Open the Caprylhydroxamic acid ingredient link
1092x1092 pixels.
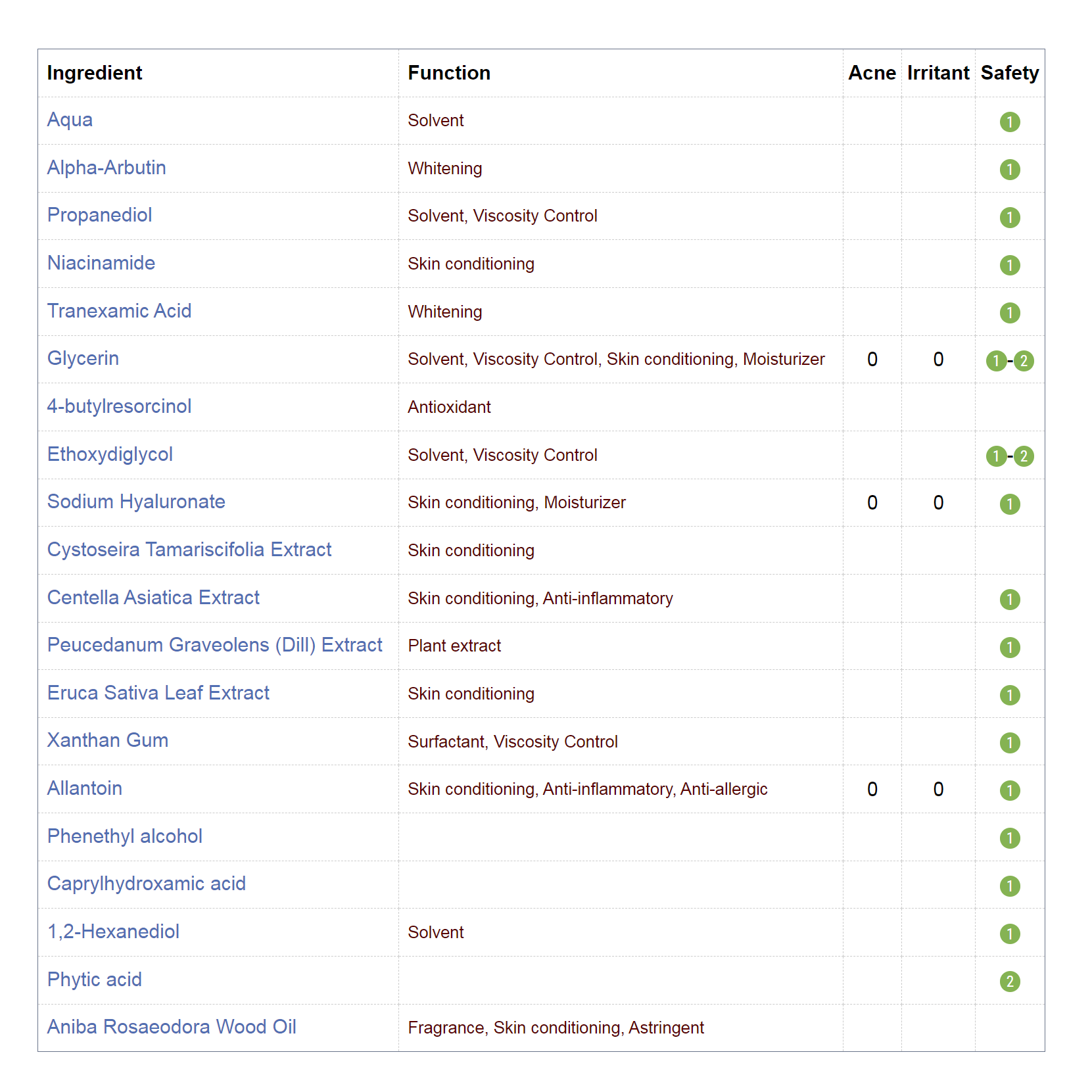click(x=146, y=884)
